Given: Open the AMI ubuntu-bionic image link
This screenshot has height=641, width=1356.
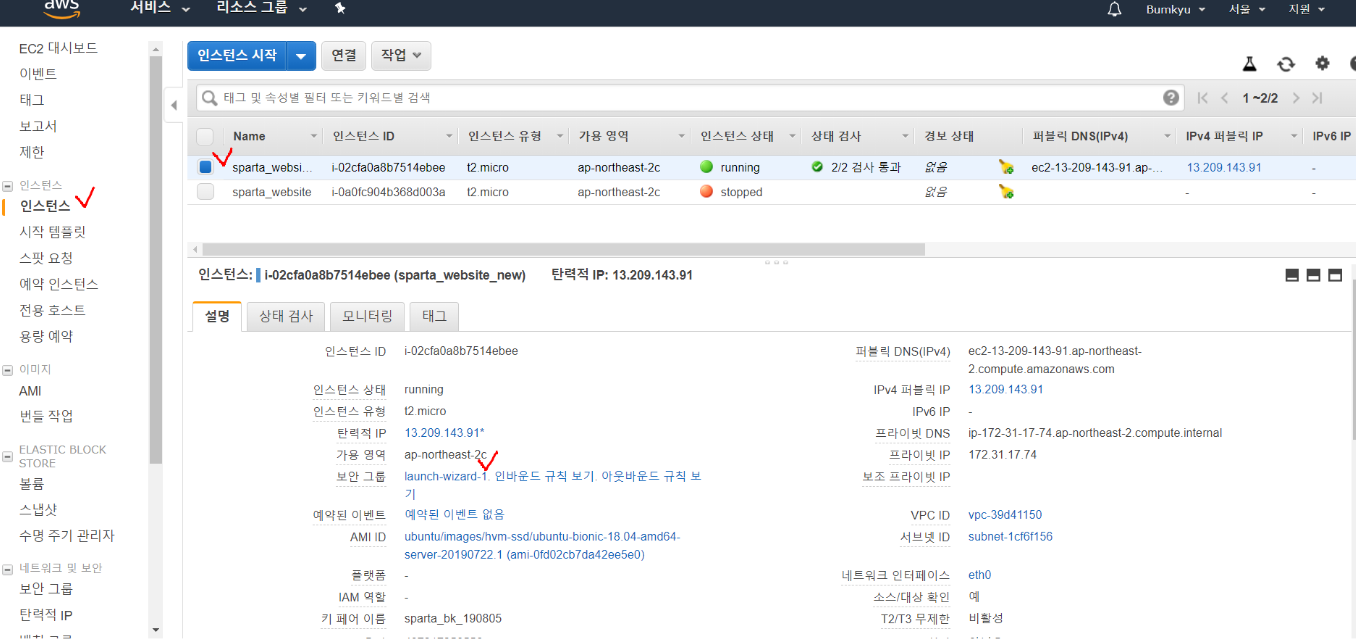Looking at the screenshot, I should click(x=542, y=545).
